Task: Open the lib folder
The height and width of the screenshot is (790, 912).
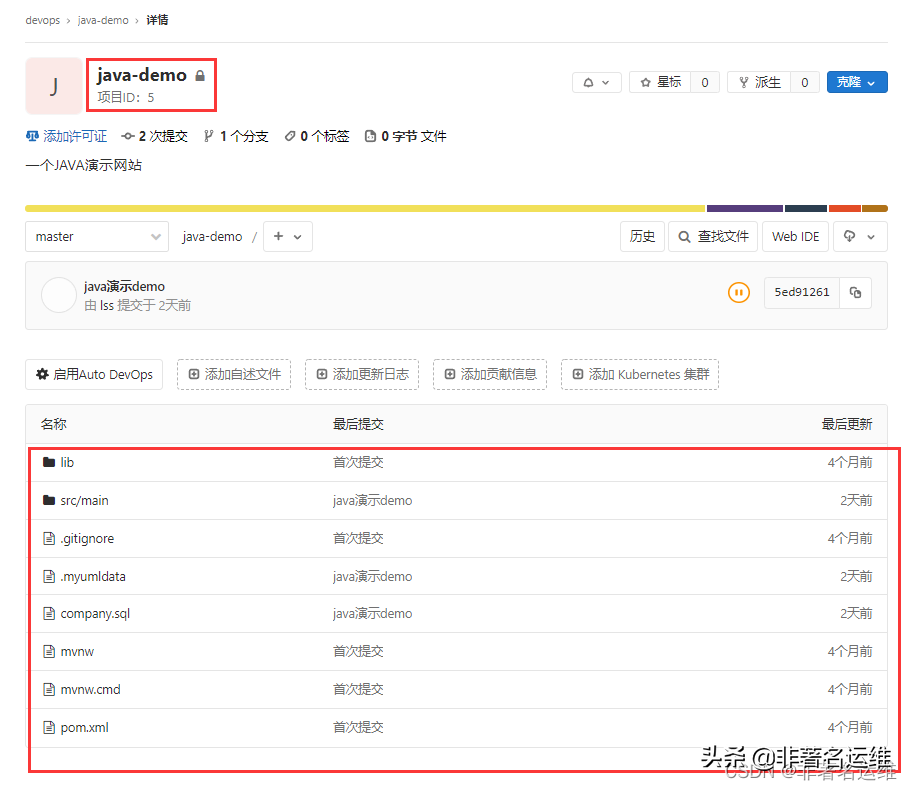Action: [x=68, y=462]
